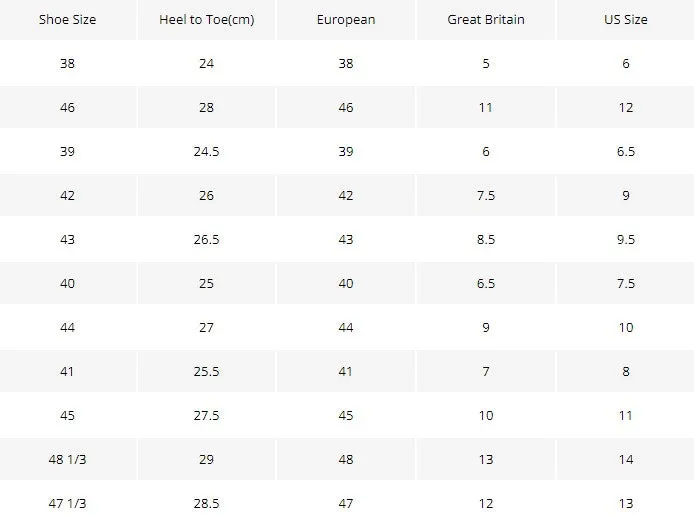Image resolution: width=694 pixels, height=522 pixels.
Task: Click the 25.5 heel to toe value
Action: 206,371
